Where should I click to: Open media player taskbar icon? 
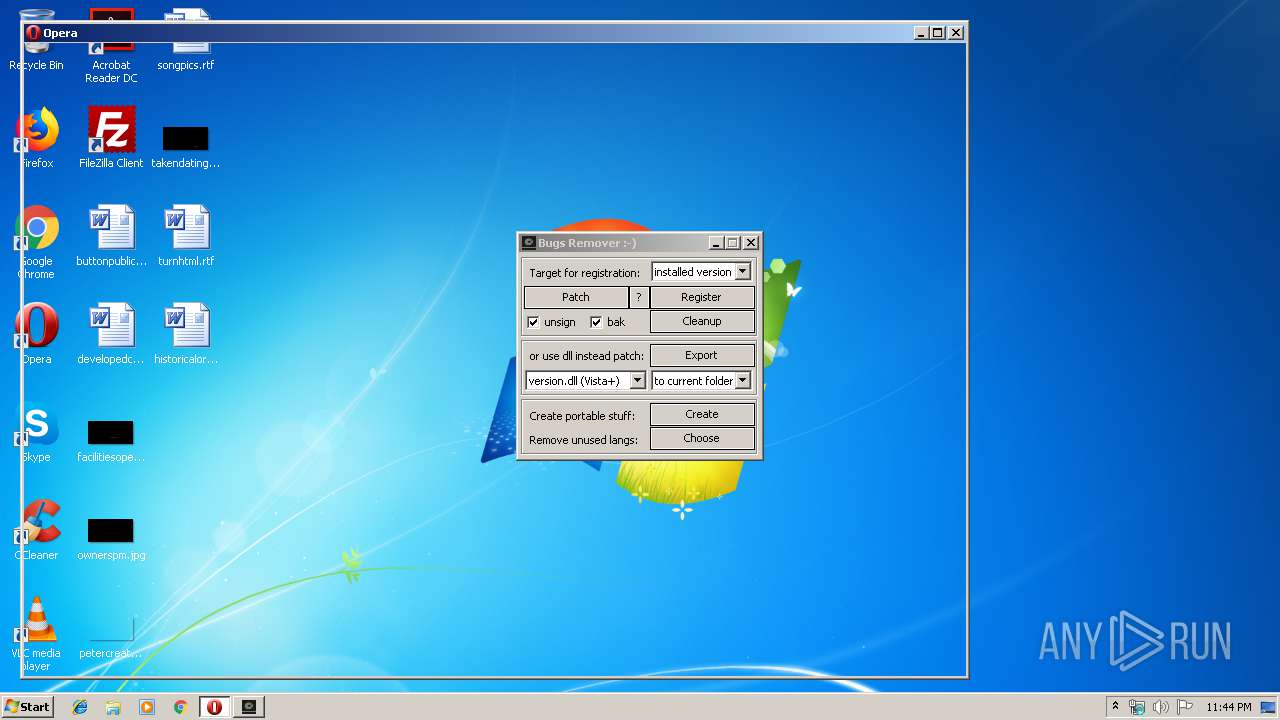[147, 707]
